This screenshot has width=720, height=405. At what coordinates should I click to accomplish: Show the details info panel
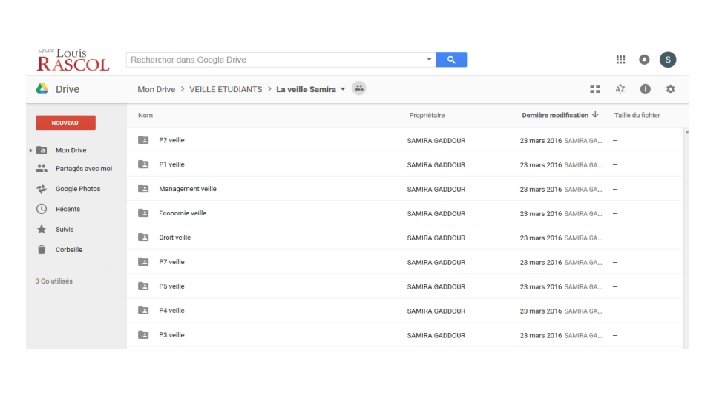645,89
